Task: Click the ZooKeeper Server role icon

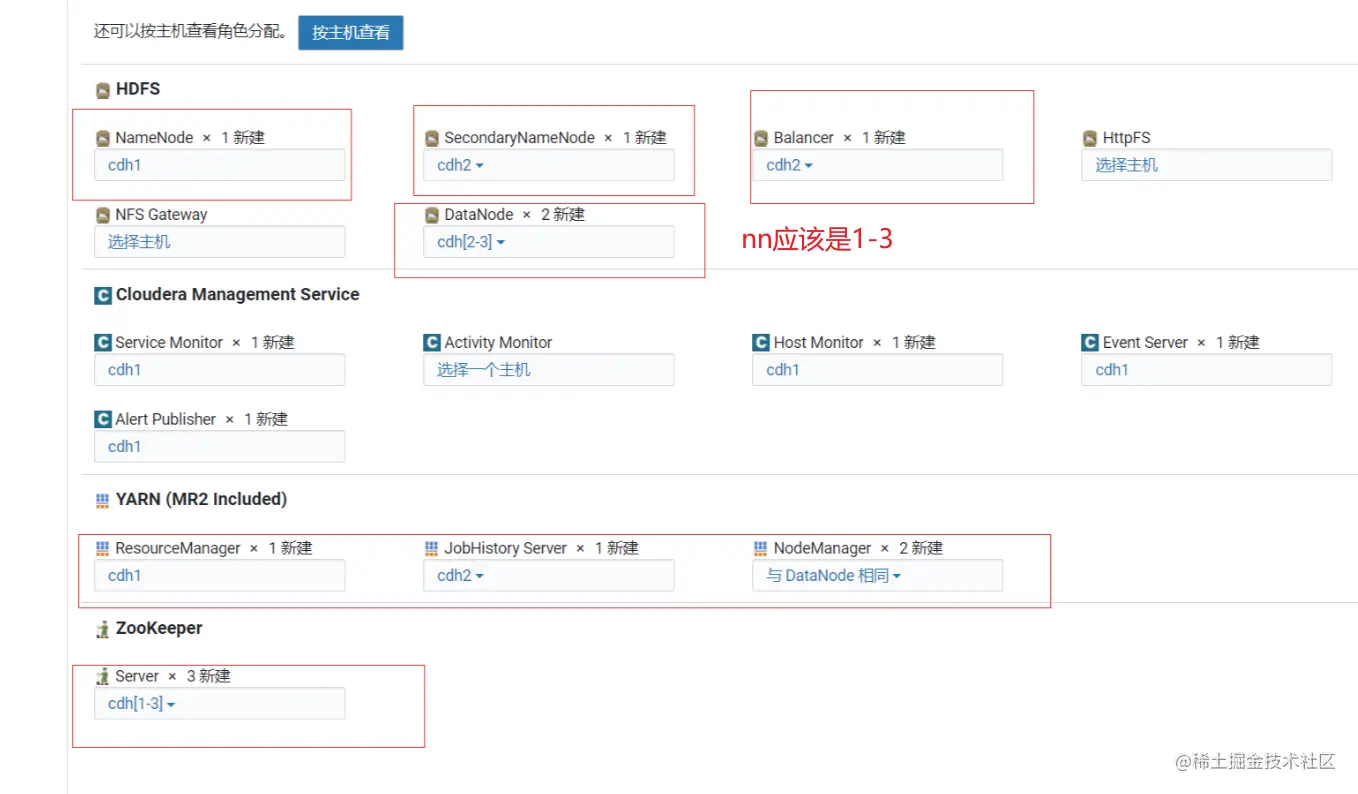Action: coord(102,677)
